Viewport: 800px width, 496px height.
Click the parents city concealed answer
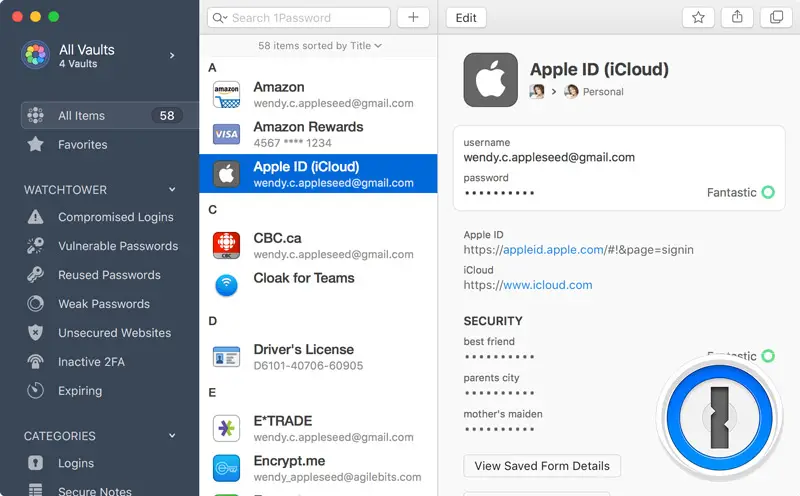click(x=499, y=392)
